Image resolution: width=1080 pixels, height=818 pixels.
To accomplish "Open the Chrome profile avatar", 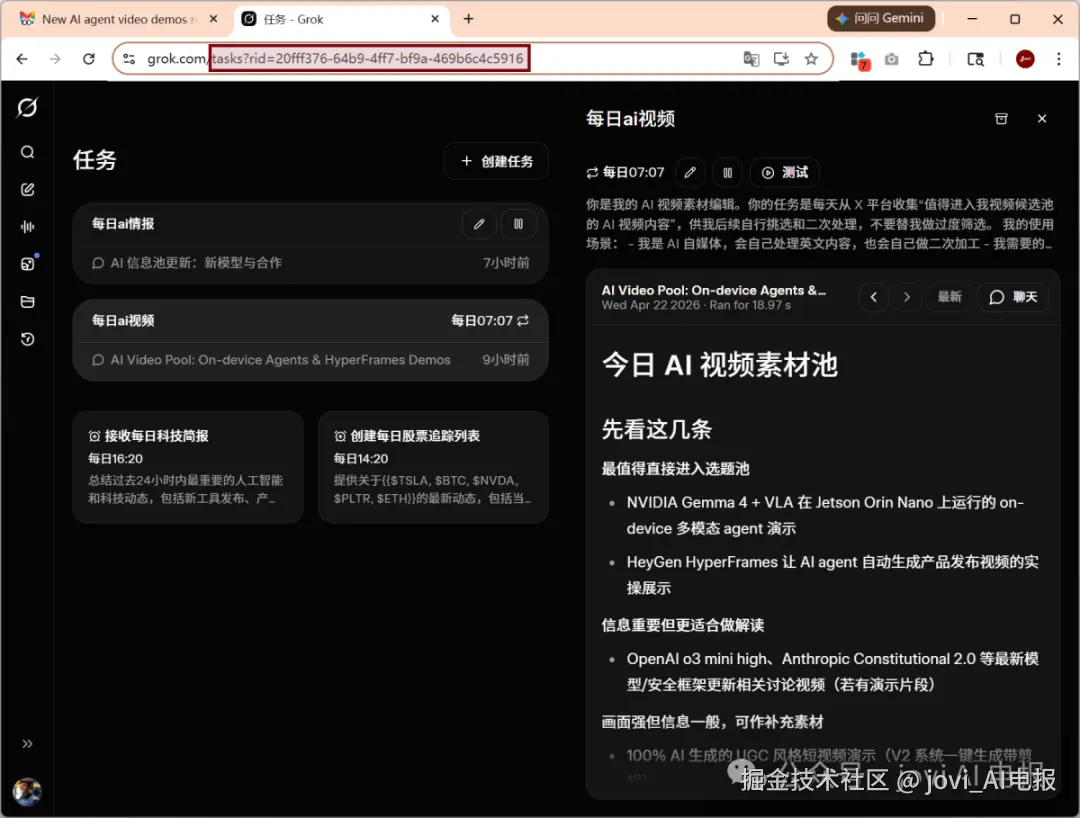I will [x=1026, y=59].
